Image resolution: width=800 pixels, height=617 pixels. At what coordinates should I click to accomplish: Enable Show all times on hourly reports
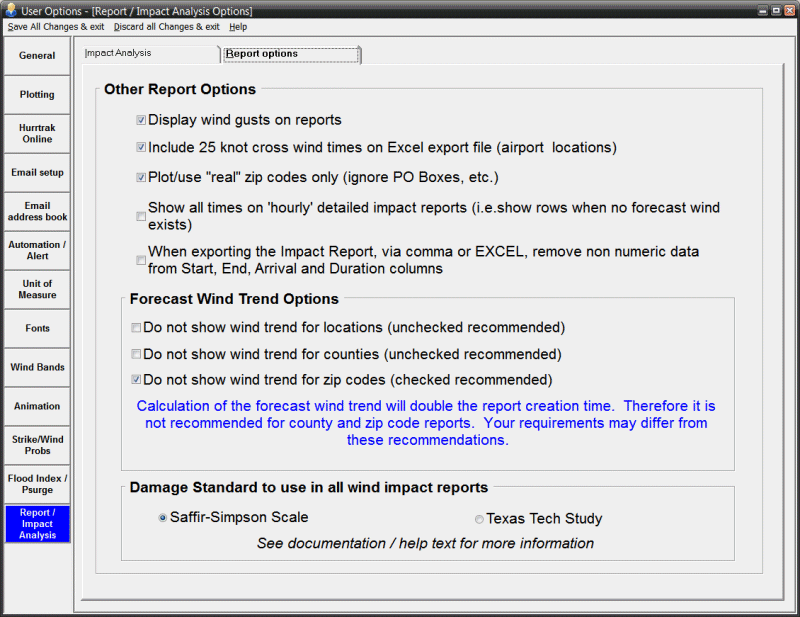click(141, 216)
